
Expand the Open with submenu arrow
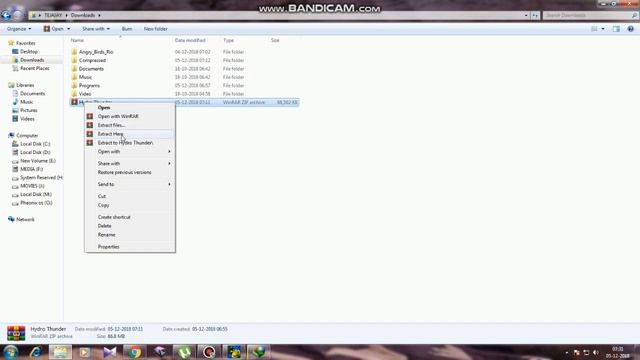(169, 151)
